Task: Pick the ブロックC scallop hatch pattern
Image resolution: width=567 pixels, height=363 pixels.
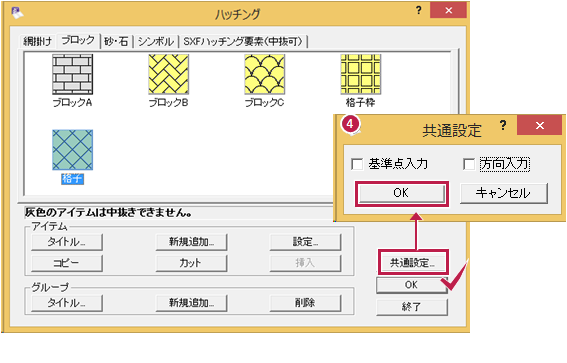Action: (x=265, y=74)
